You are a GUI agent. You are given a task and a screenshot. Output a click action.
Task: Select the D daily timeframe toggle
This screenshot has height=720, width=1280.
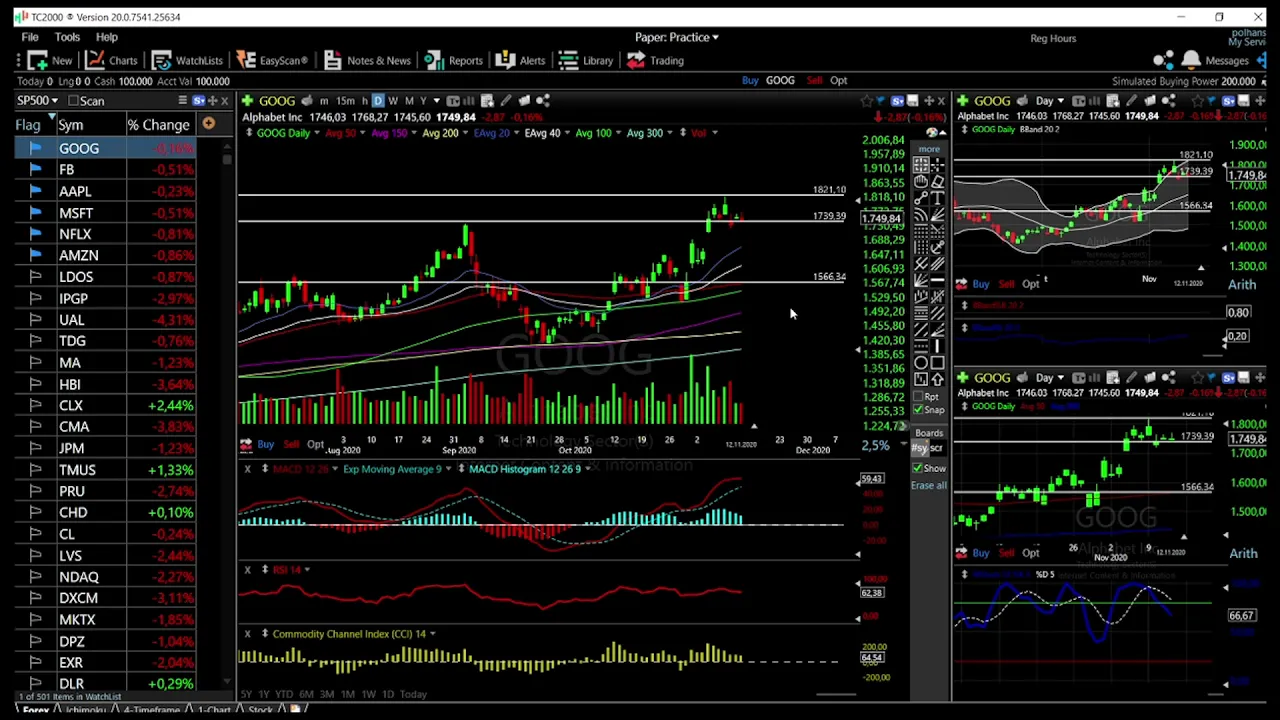378,100
